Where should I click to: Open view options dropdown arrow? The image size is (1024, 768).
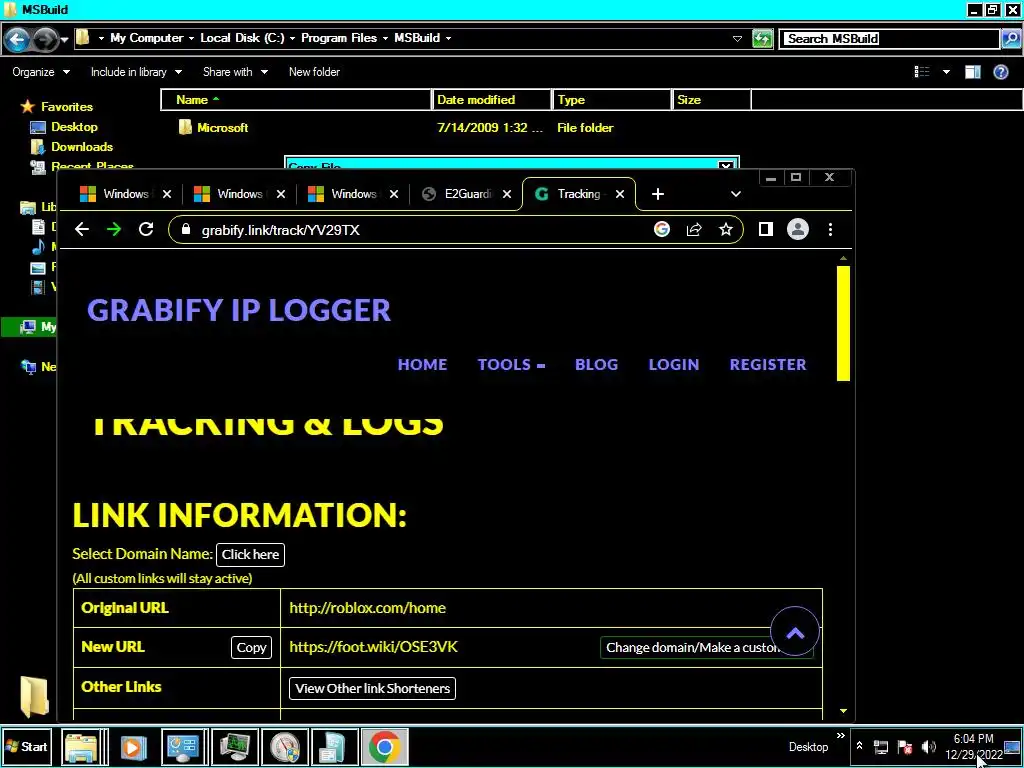946,72
